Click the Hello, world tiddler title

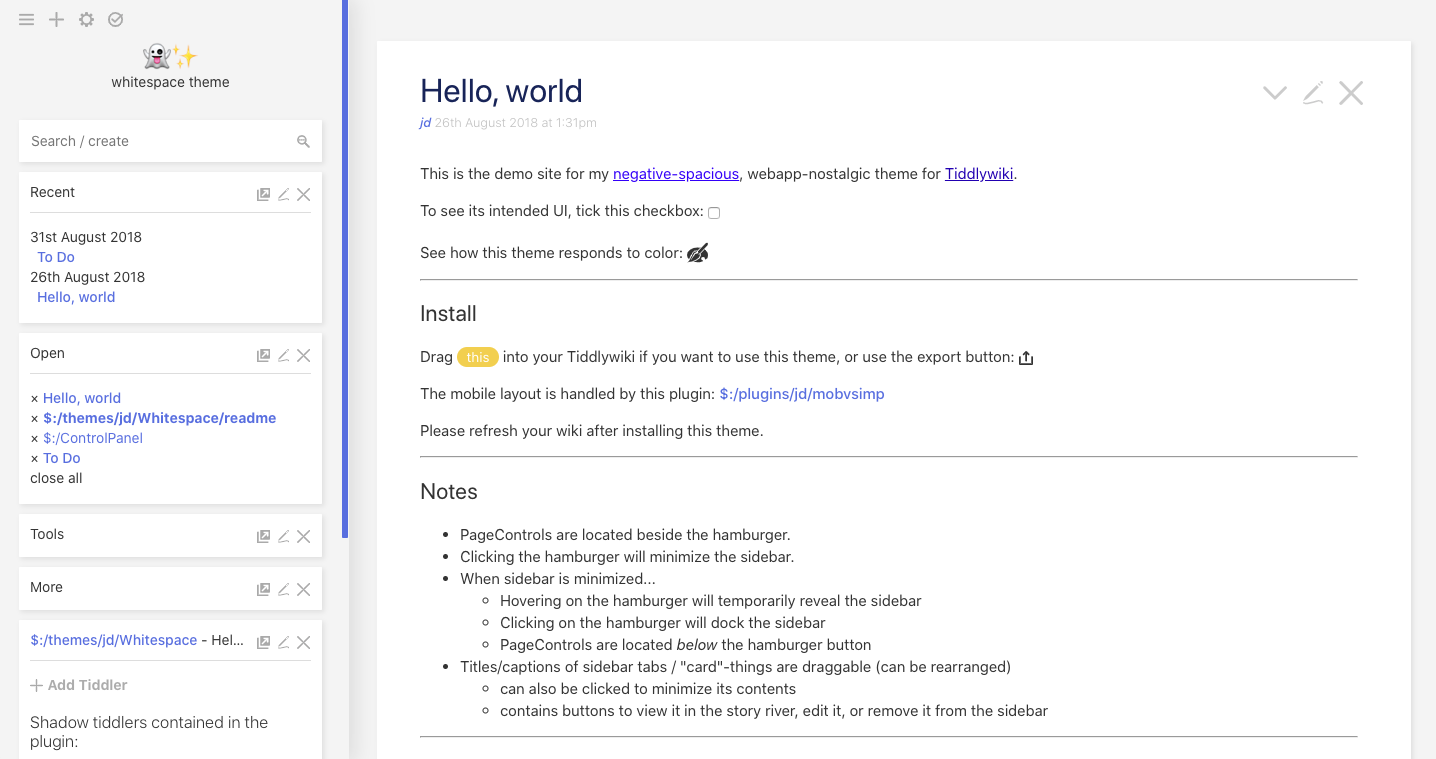point(501,91)
